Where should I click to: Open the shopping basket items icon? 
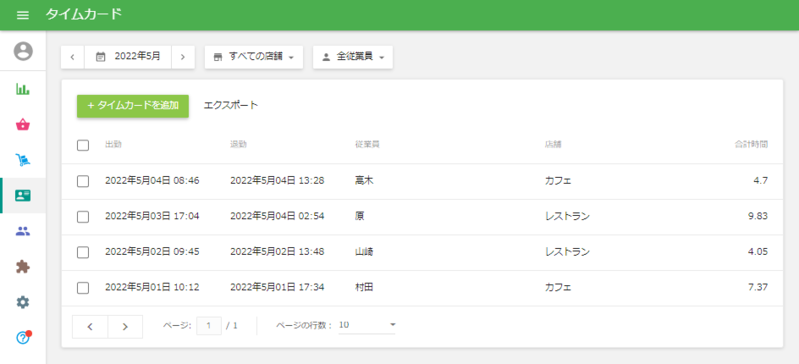point(23,125)
